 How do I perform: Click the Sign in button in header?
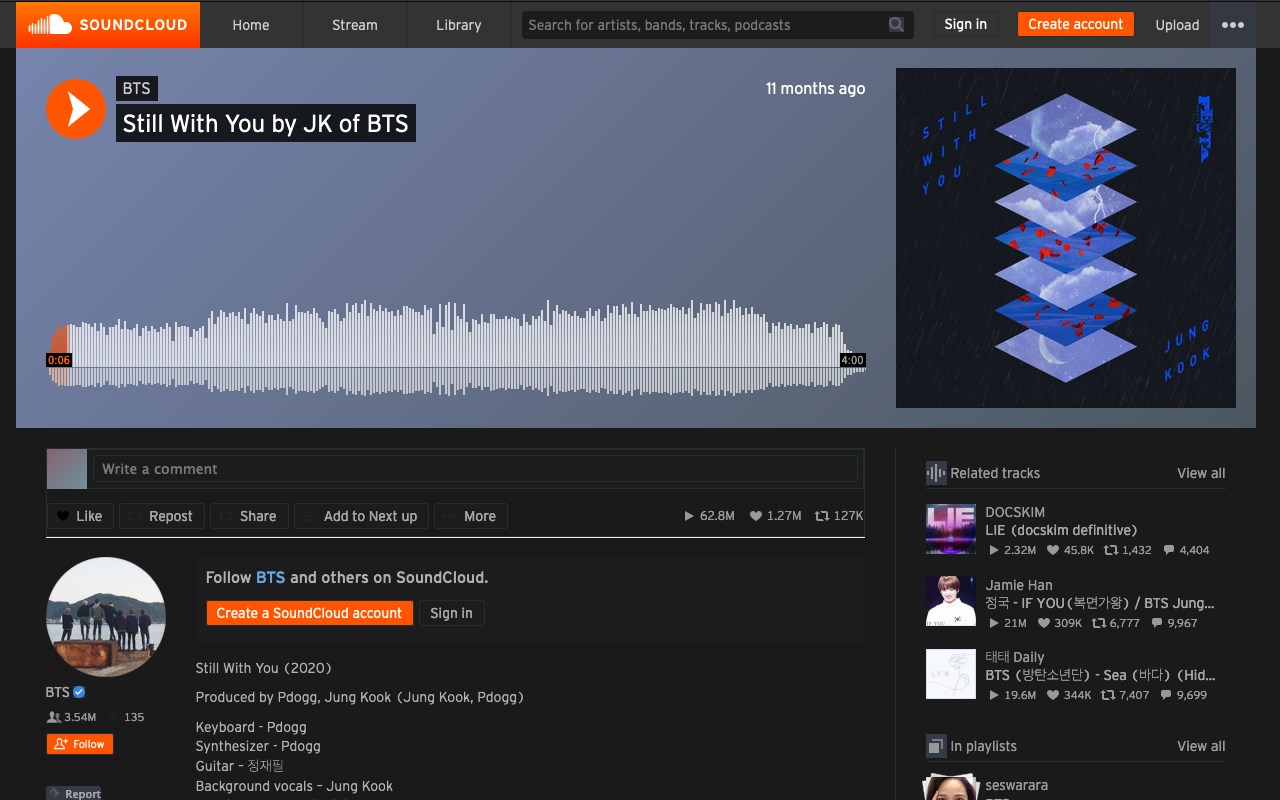coord(965,24)
